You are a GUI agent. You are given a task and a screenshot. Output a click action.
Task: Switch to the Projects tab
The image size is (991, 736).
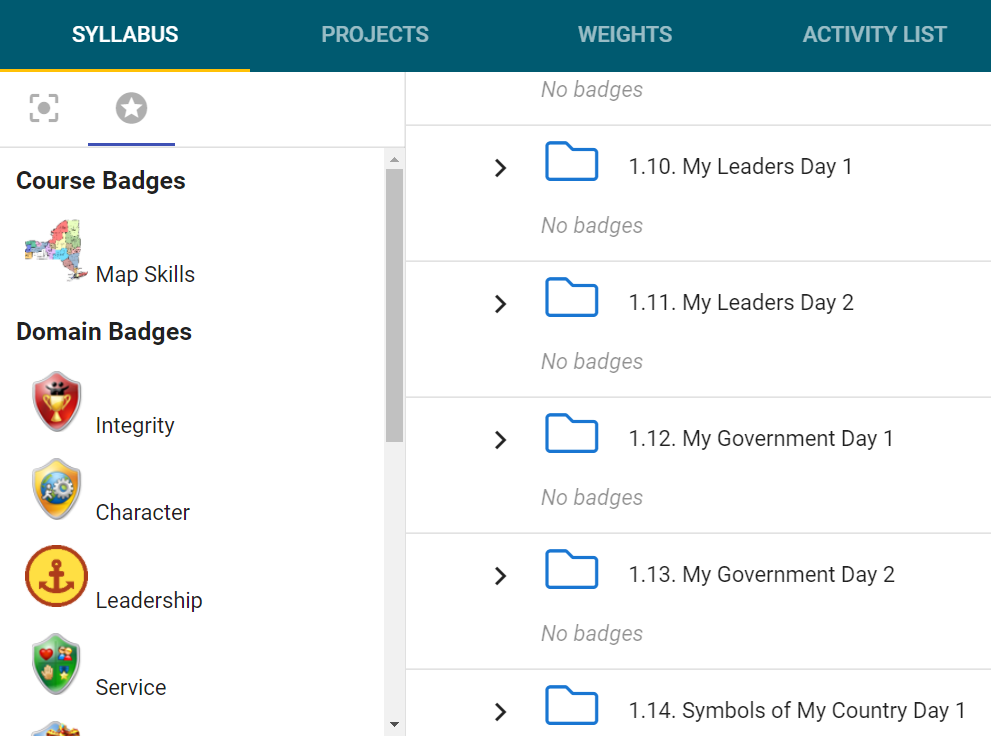tap(375, 35)
